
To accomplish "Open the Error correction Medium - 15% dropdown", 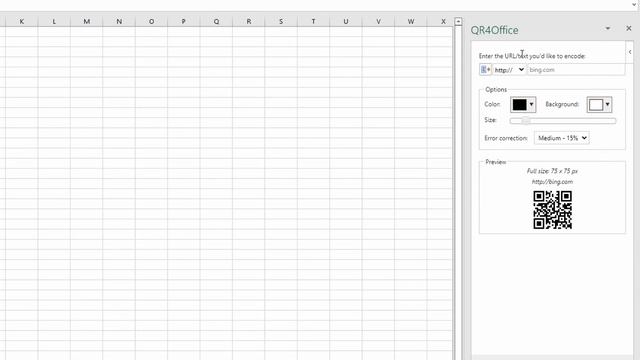I will pos(562,138).
